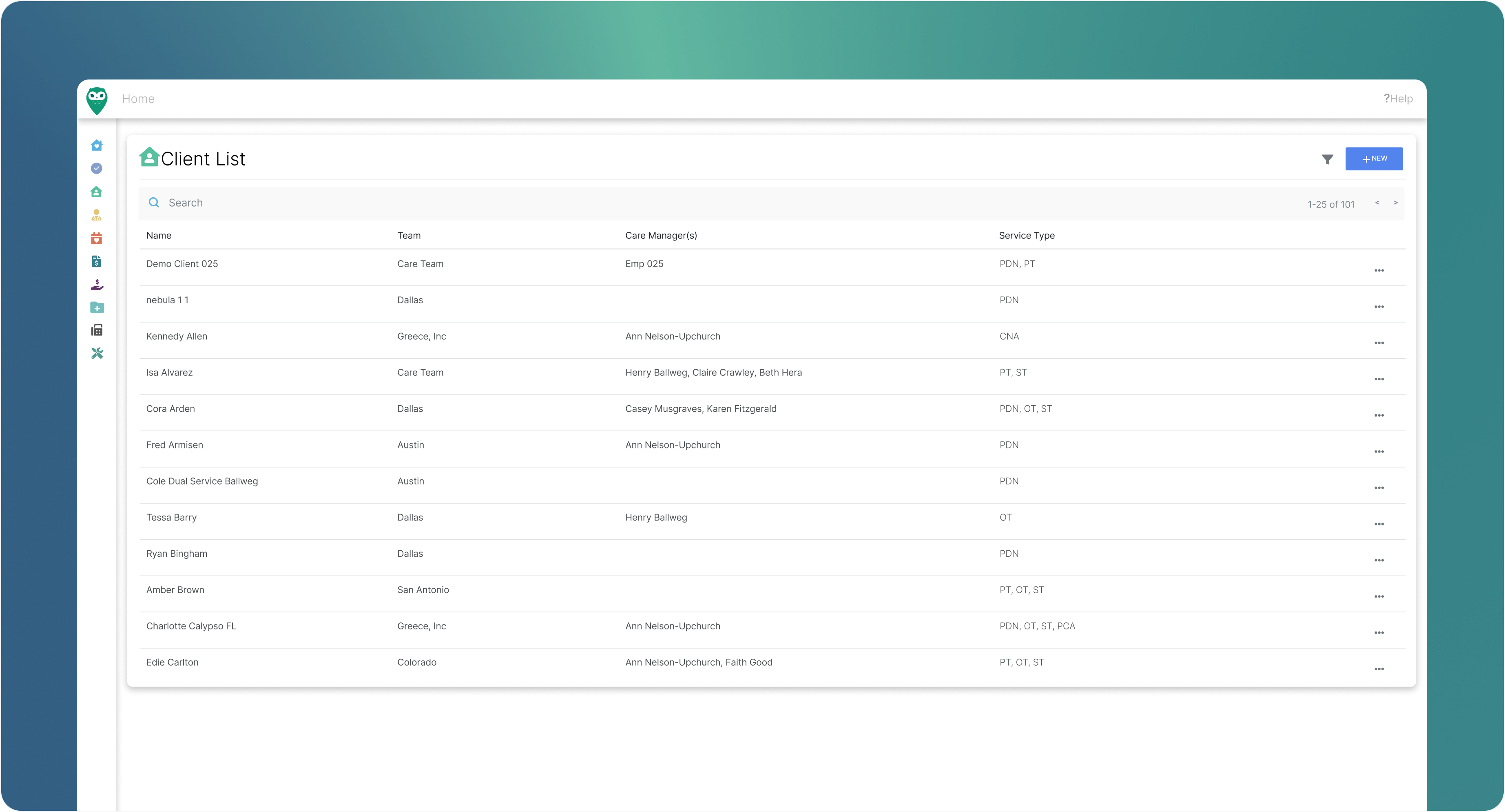Select the Home navigation item
Screen dimensions: 1505x812
(x=138, y=99)
